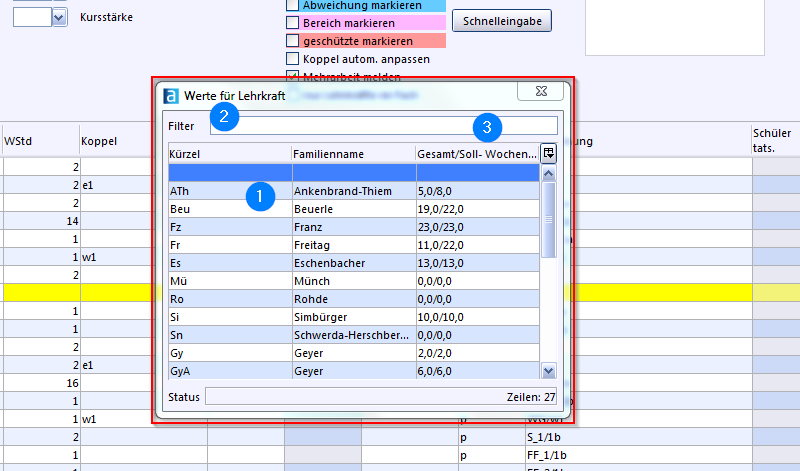This screenshot has width=800, height=471.
Task: Select teacher Rohde in list
Action: [354, 299]
